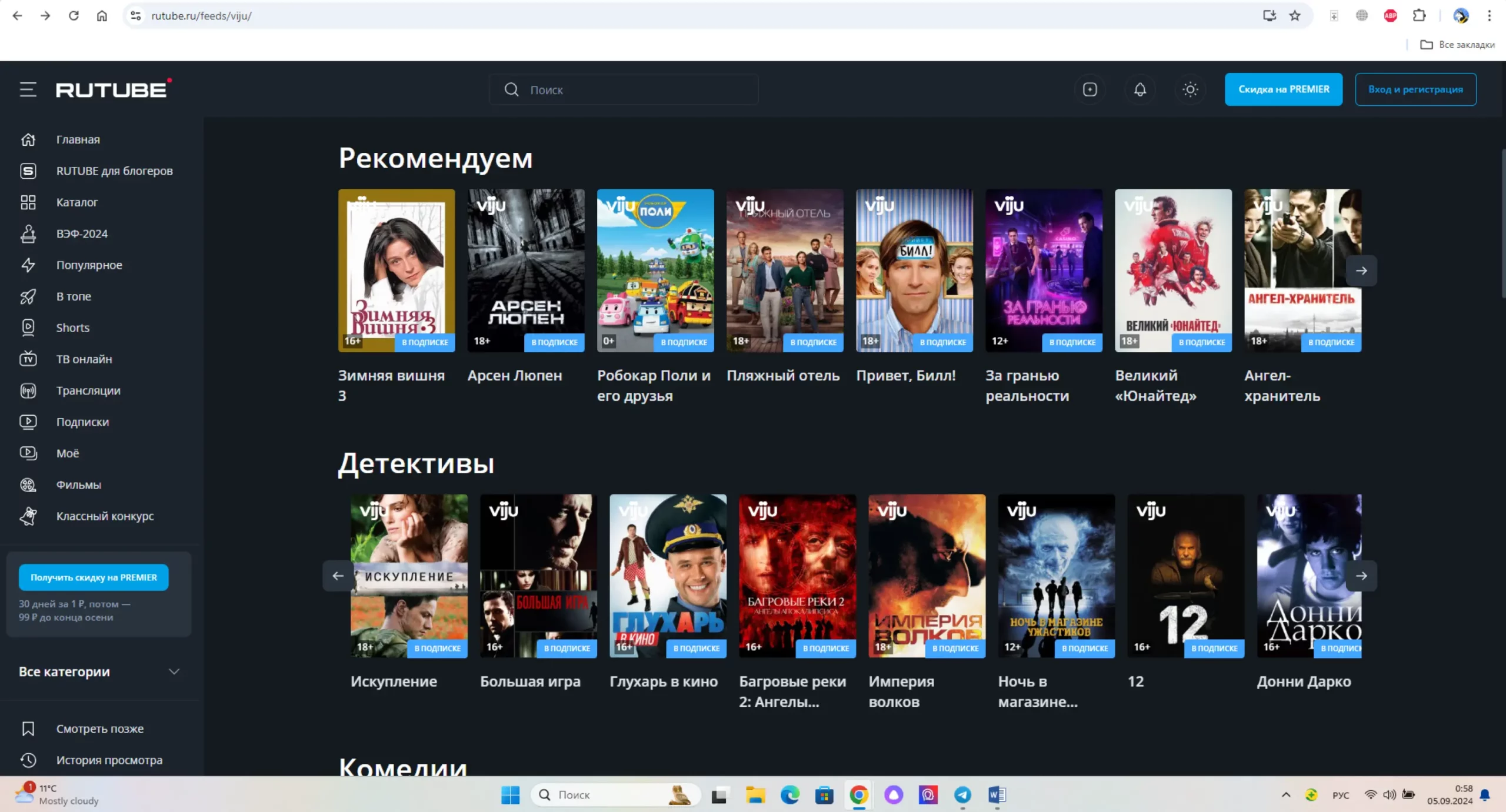Open the Арсен Люпен movie poster
The width and height of the screenshot is (1506, 812).
(525, 270)
